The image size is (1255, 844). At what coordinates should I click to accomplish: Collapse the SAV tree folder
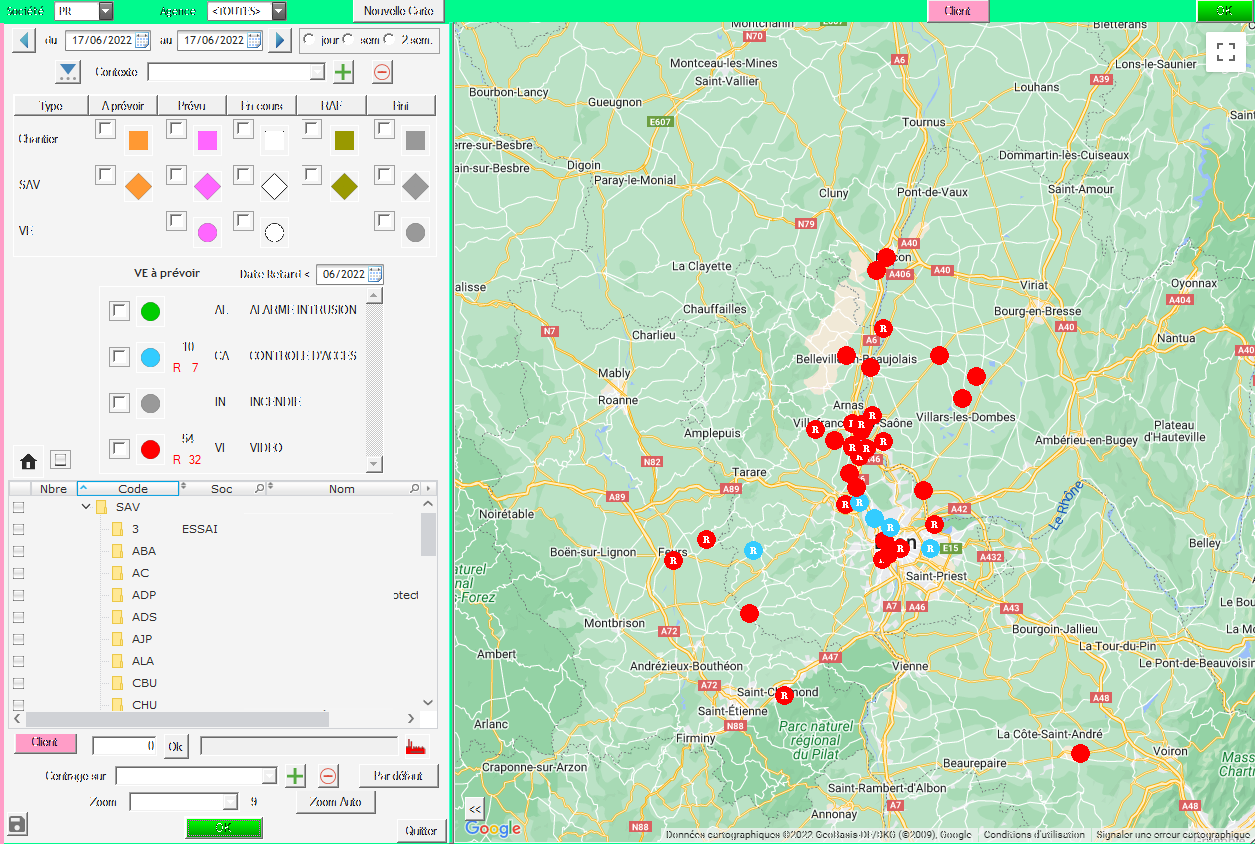(87, 507)
